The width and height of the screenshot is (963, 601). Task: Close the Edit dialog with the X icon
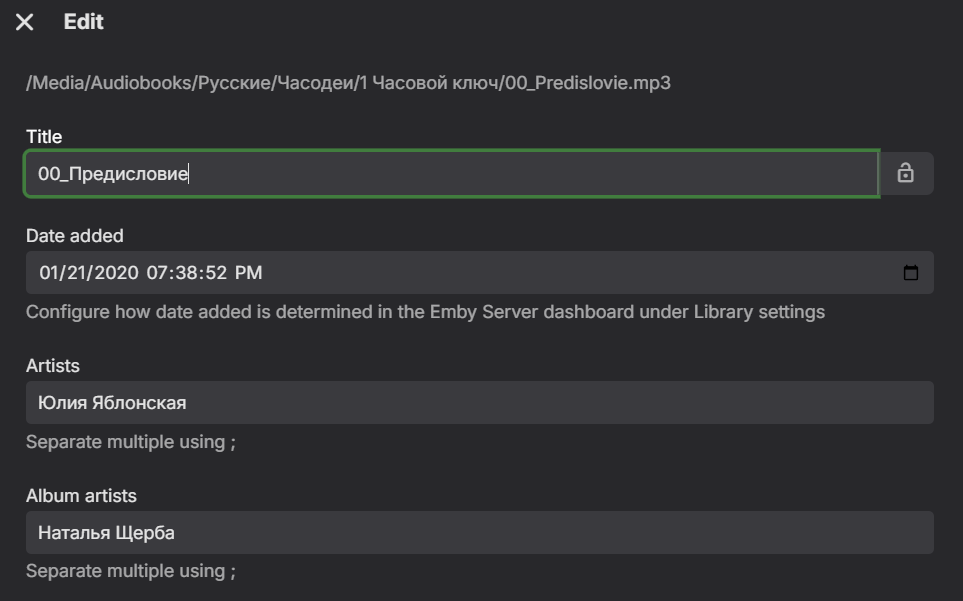(x=25, y=22)
